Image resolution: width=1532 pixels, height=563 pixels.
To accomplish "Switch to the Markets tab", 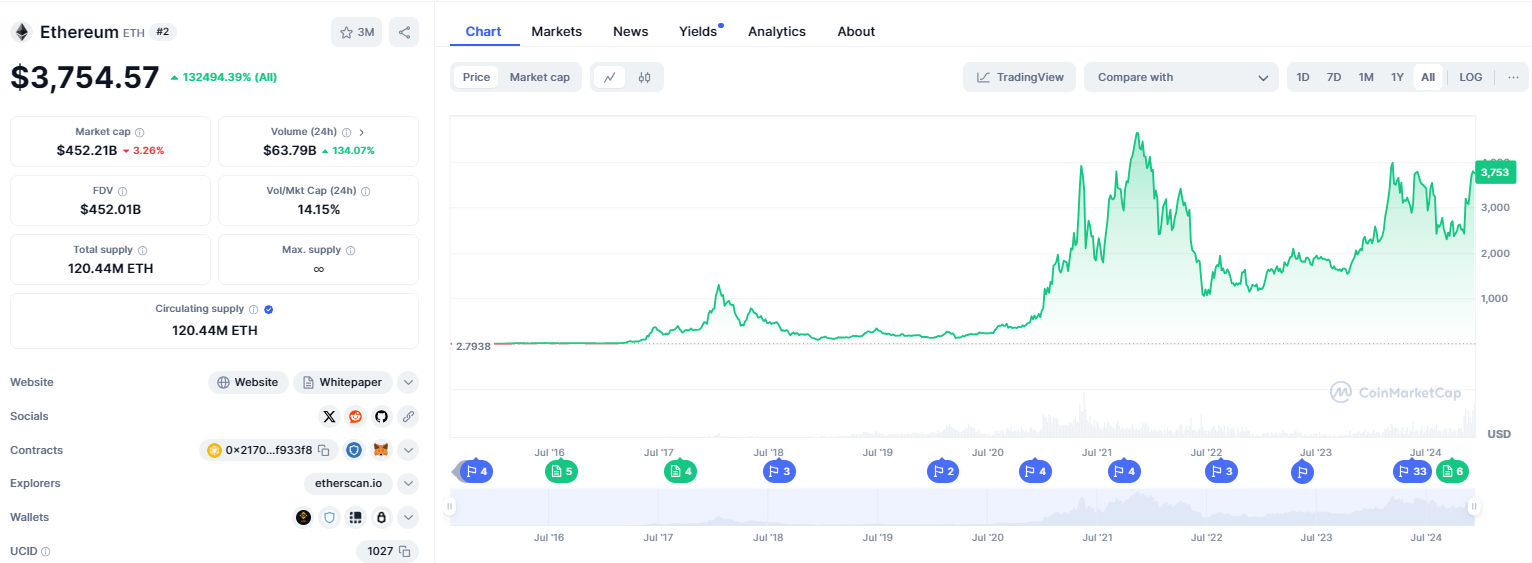I will 556,31.
